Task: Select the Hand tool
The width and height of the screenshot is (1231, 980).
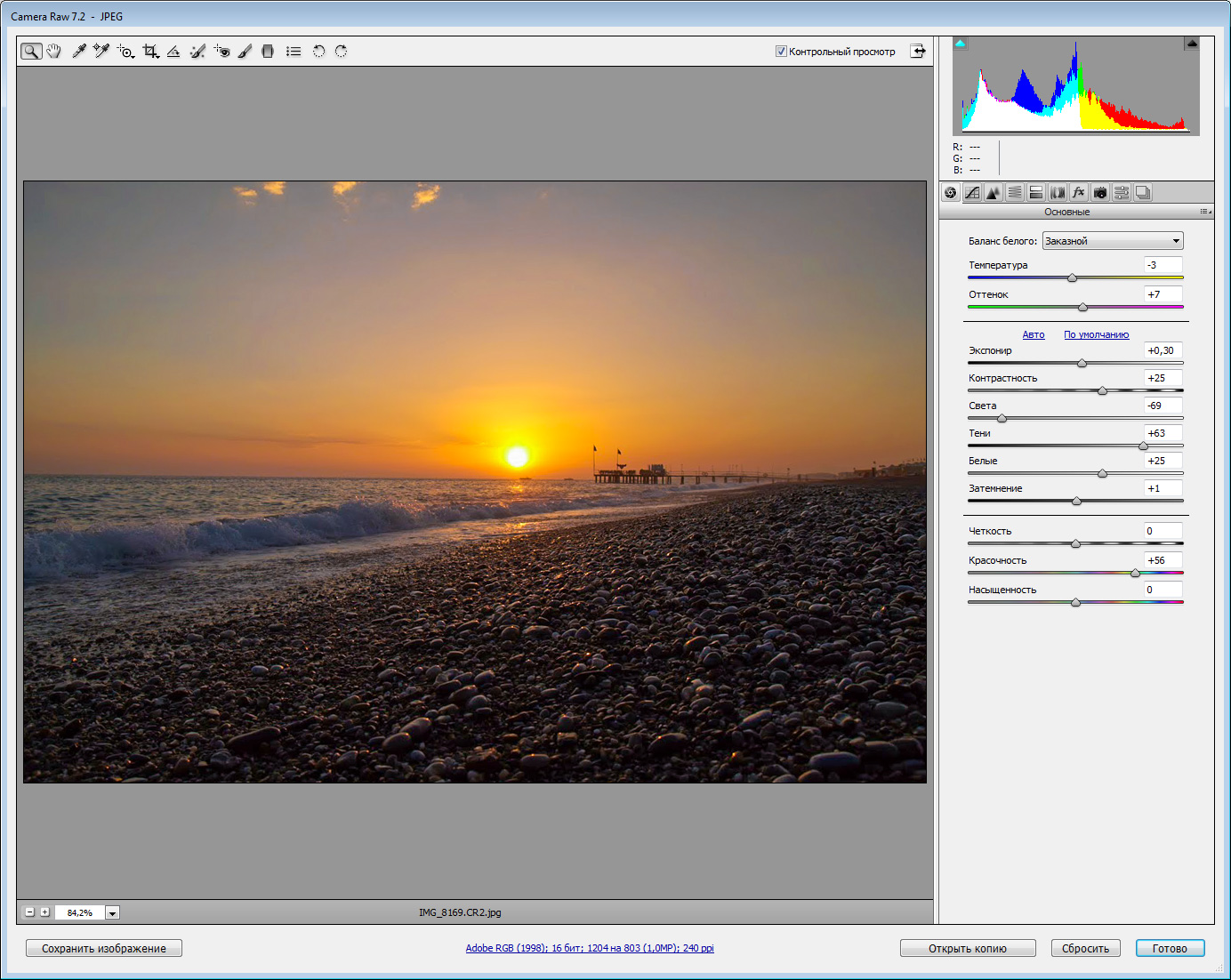Action: pos(54,52)
